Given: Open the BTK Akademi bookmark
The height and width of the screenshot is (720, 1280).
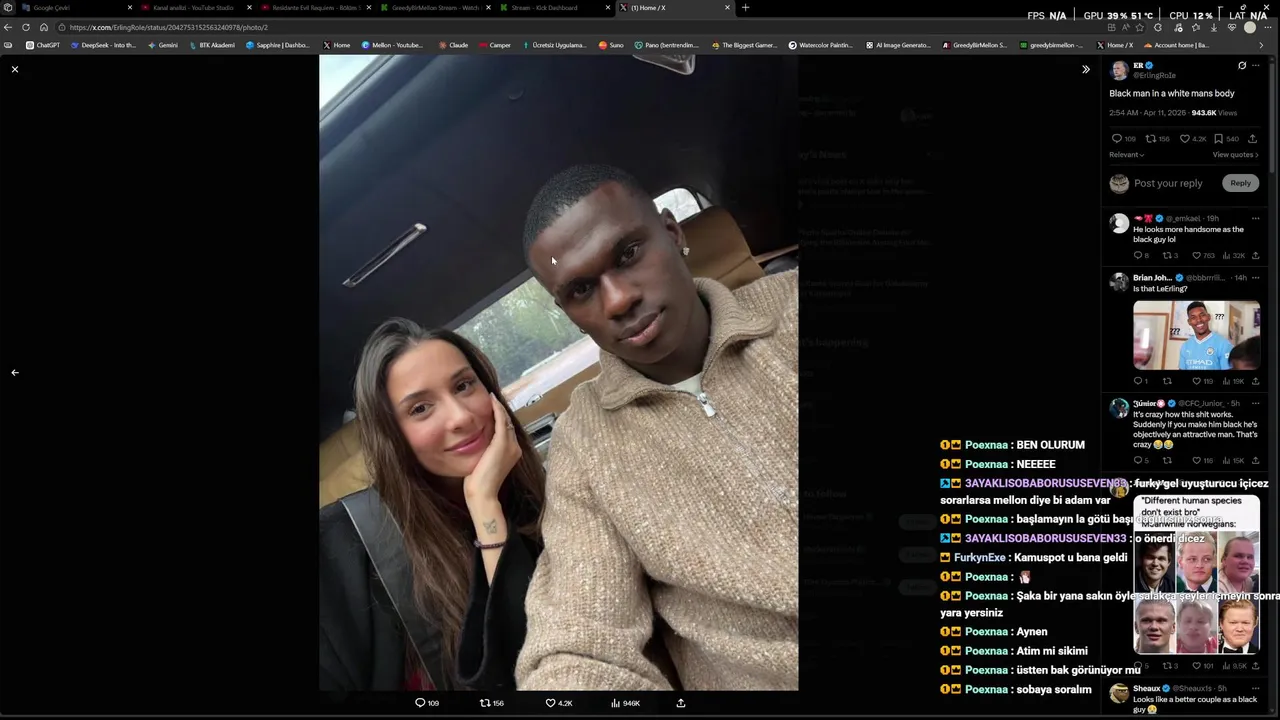Looking at the screenshot, I should pos(212,45).
